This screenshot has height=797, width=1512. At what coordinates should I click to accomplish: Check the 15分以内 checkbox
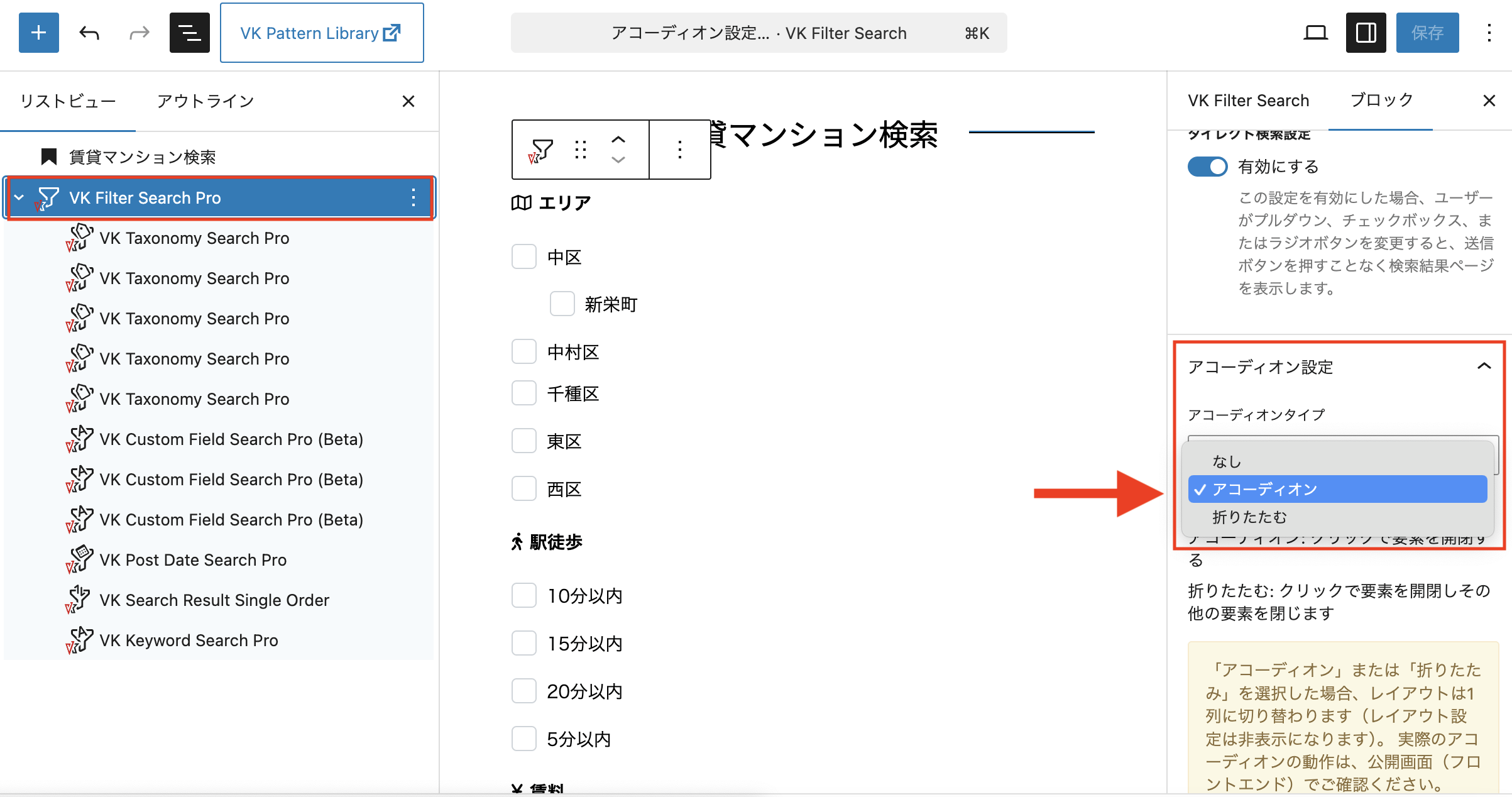coord(524,643)
